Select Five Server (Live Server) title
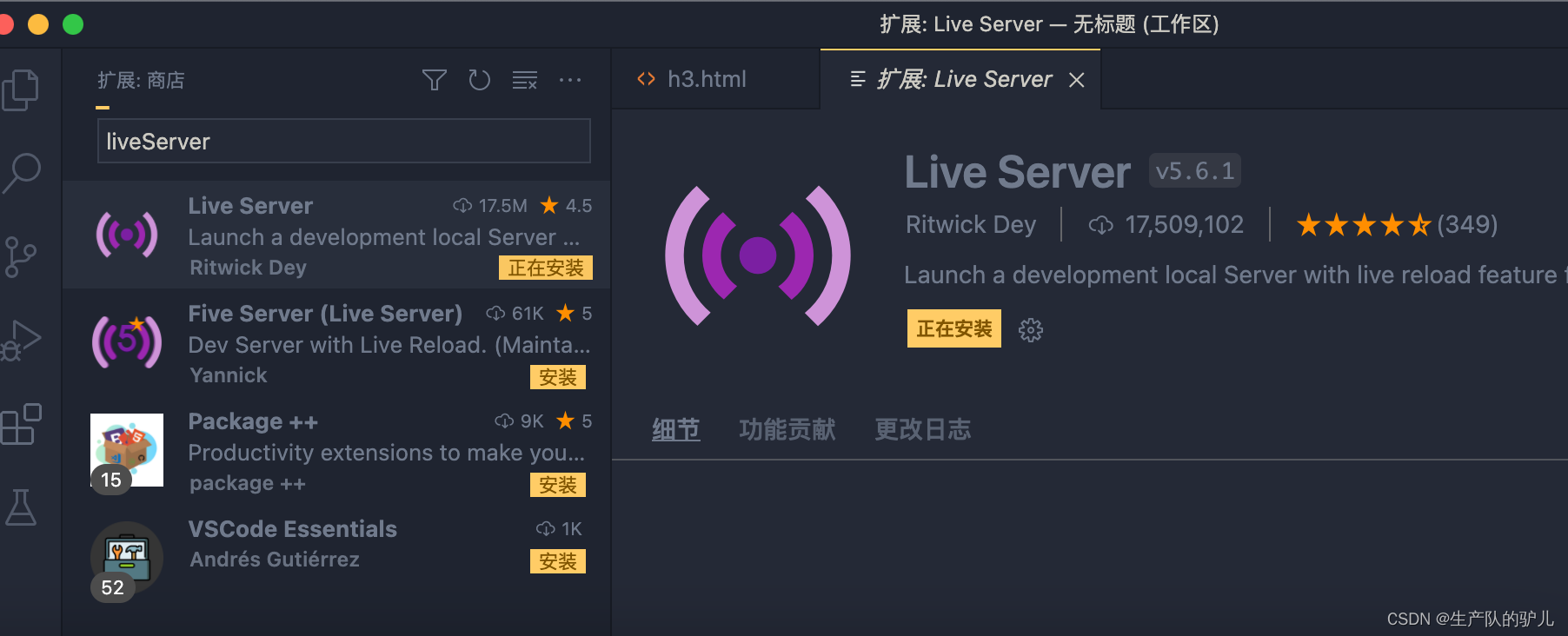This screenshot has width=1568, height=636. tap(325, 314)
